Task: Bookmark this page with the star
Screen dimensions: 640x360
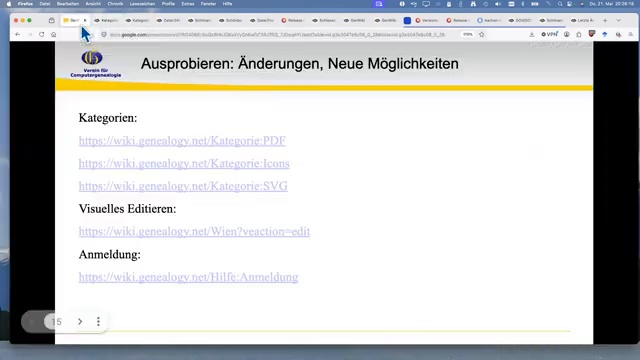Action: click(x=482, y=35)
